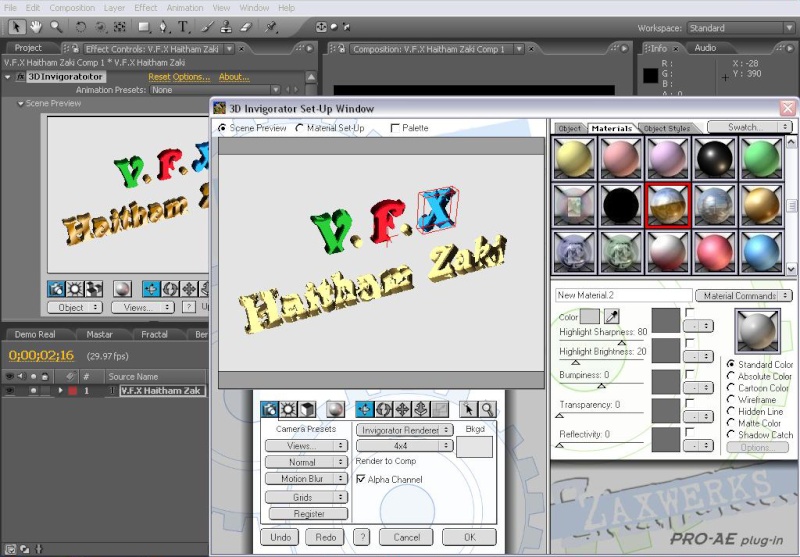The image size is (800, 557).
Task: Select the Type tool
Action: pos(183,27)
